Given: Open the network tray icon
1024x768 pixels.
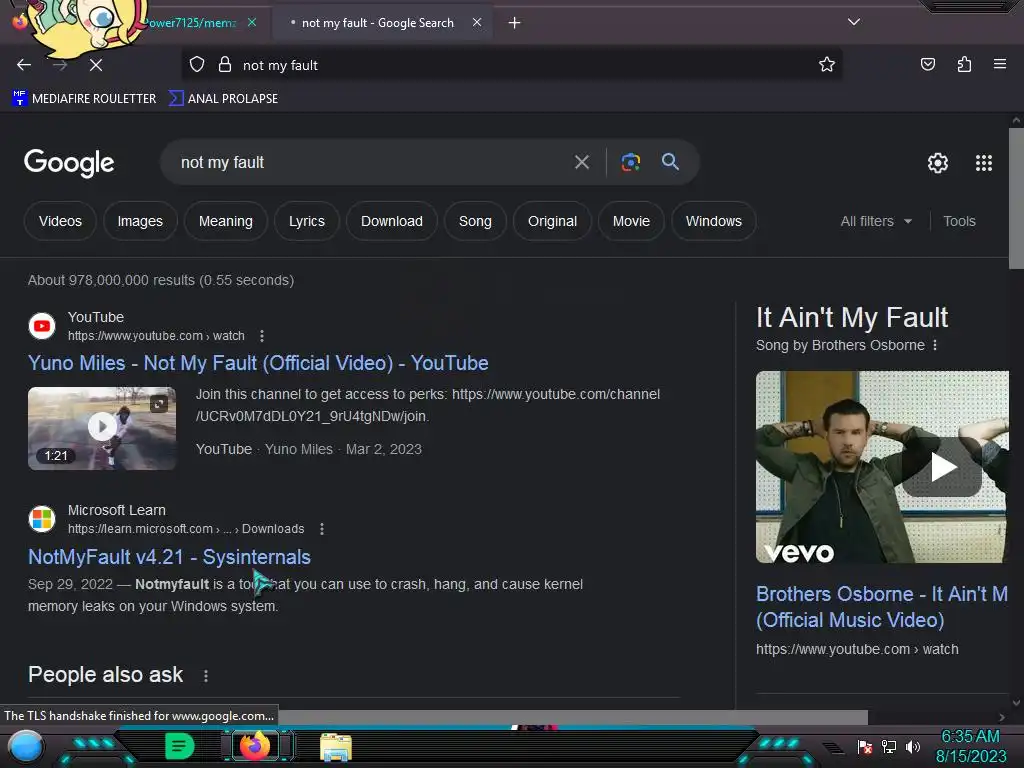Looking at the screenshot, I should tap(889, 746).
